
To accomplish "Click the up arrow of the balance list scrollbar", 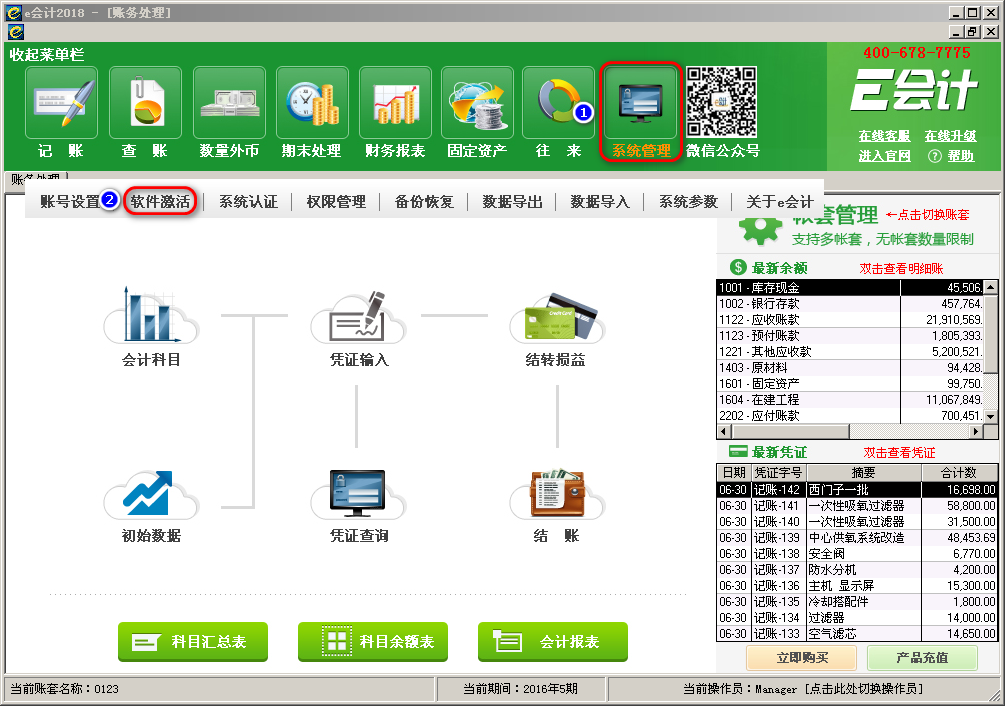I will [991, 287].
